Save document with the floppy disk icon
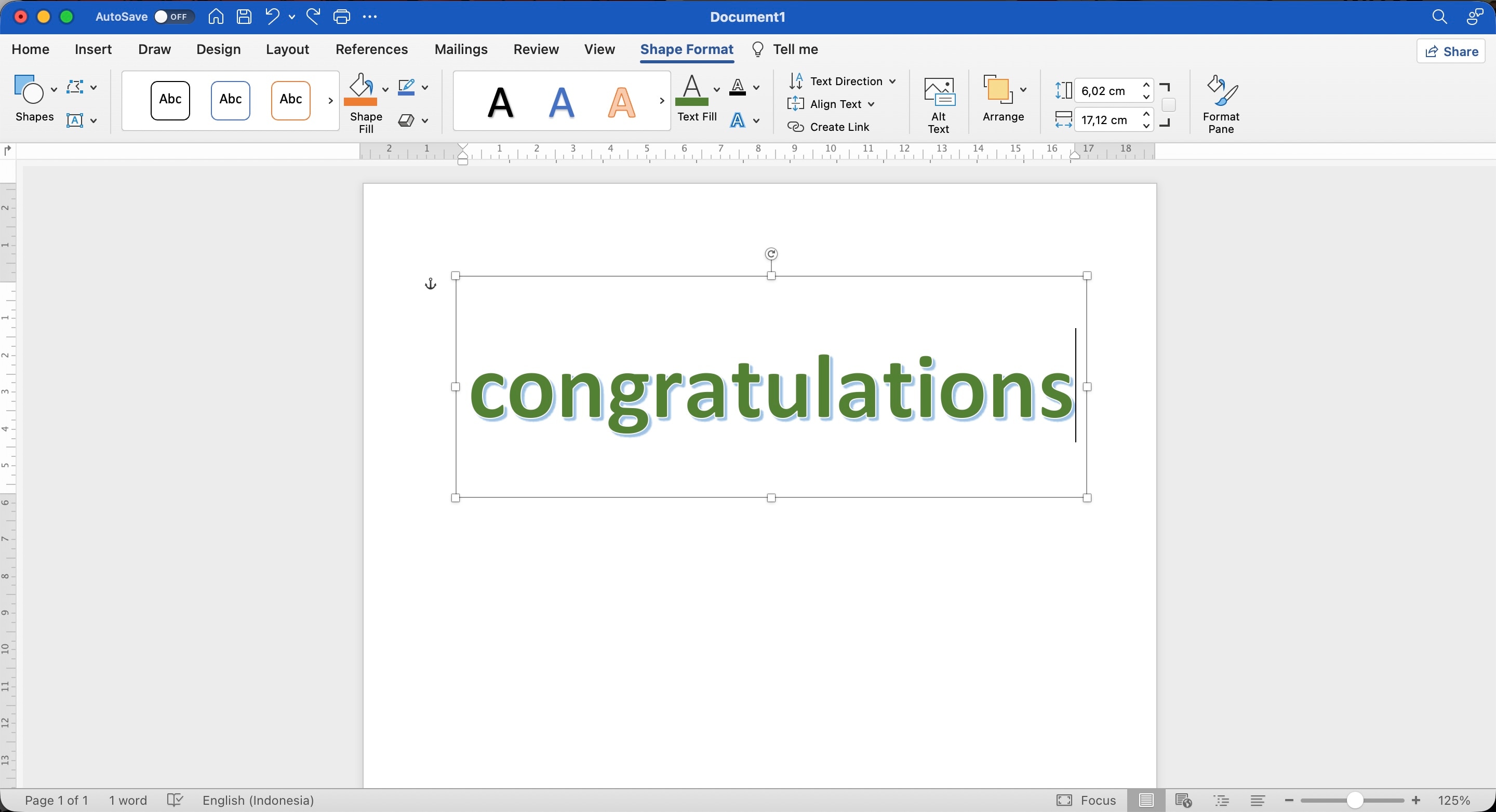 (x=244, y=17)
